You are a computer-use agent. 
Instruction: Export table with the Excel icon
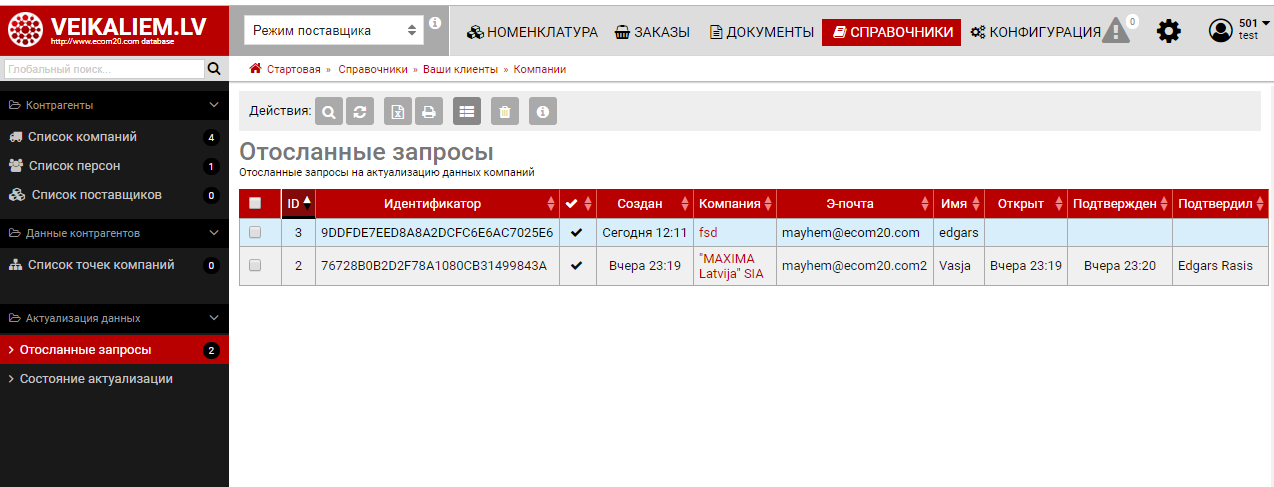click(x=398, y=112)
